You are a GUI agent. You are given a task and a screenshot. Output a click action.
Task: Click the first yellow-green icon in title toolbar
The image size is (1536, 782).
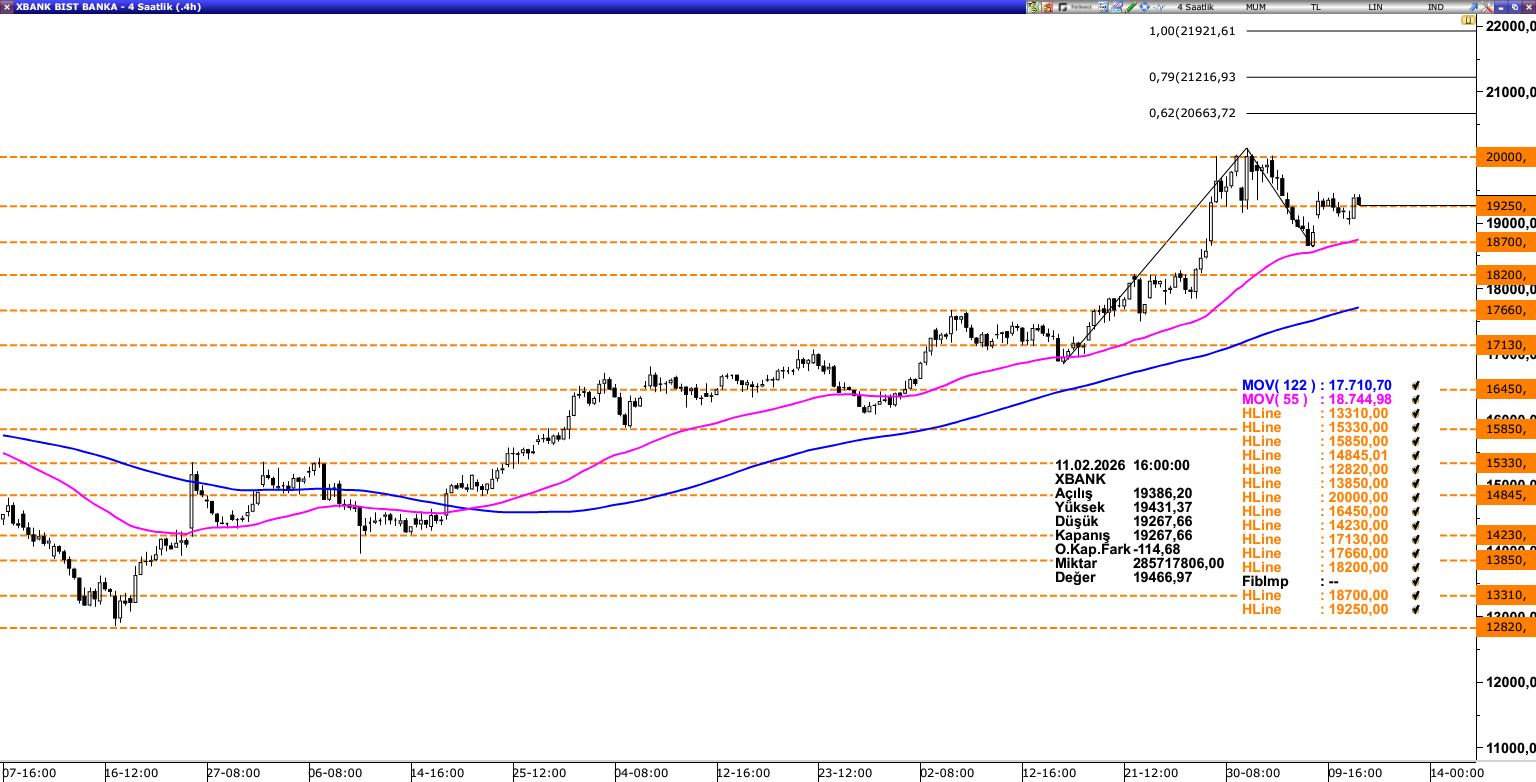pyautogui.click(x=1033, y=7)
